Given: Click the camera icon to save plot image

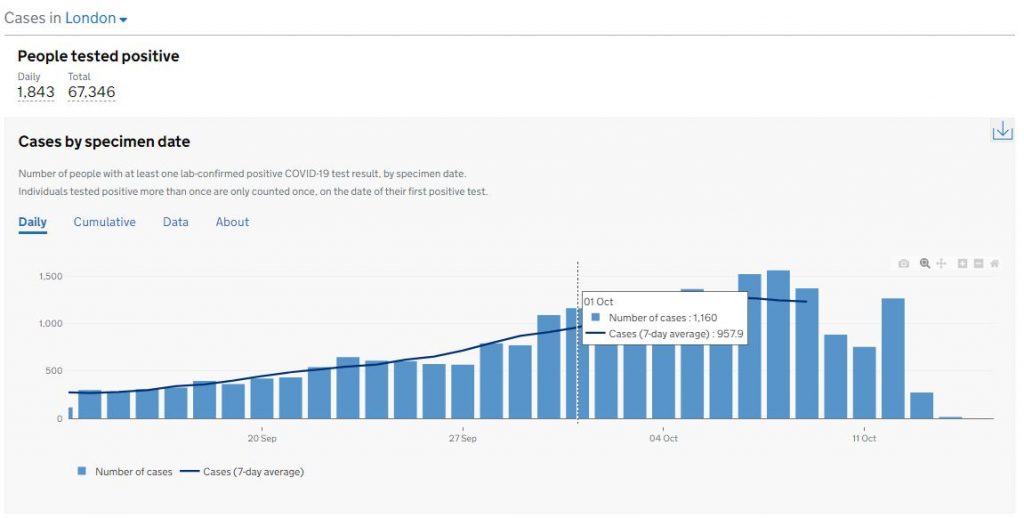Looking at the screenshot, I should [904, 264].
